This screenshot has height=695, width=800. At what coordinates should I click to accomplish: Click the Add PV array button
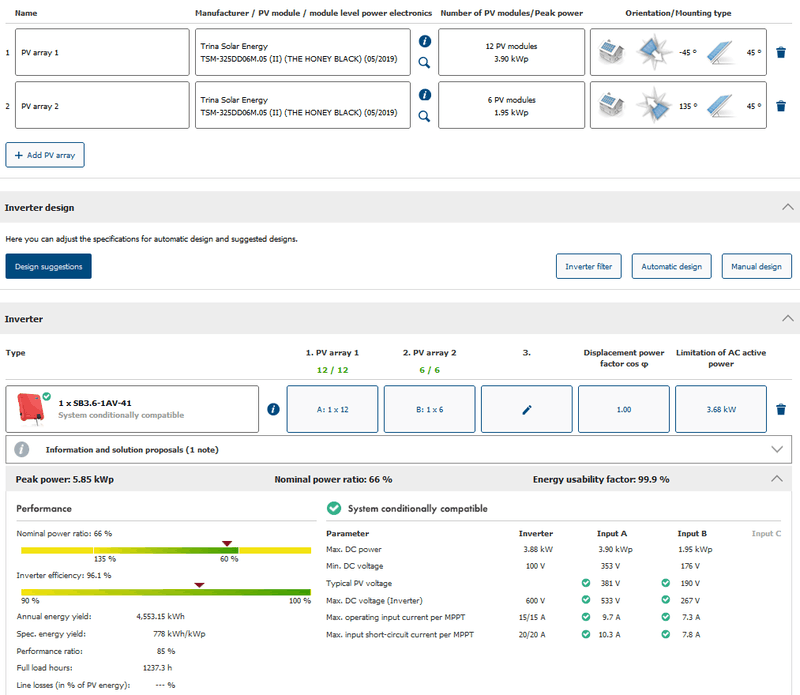tap(46, 155)
